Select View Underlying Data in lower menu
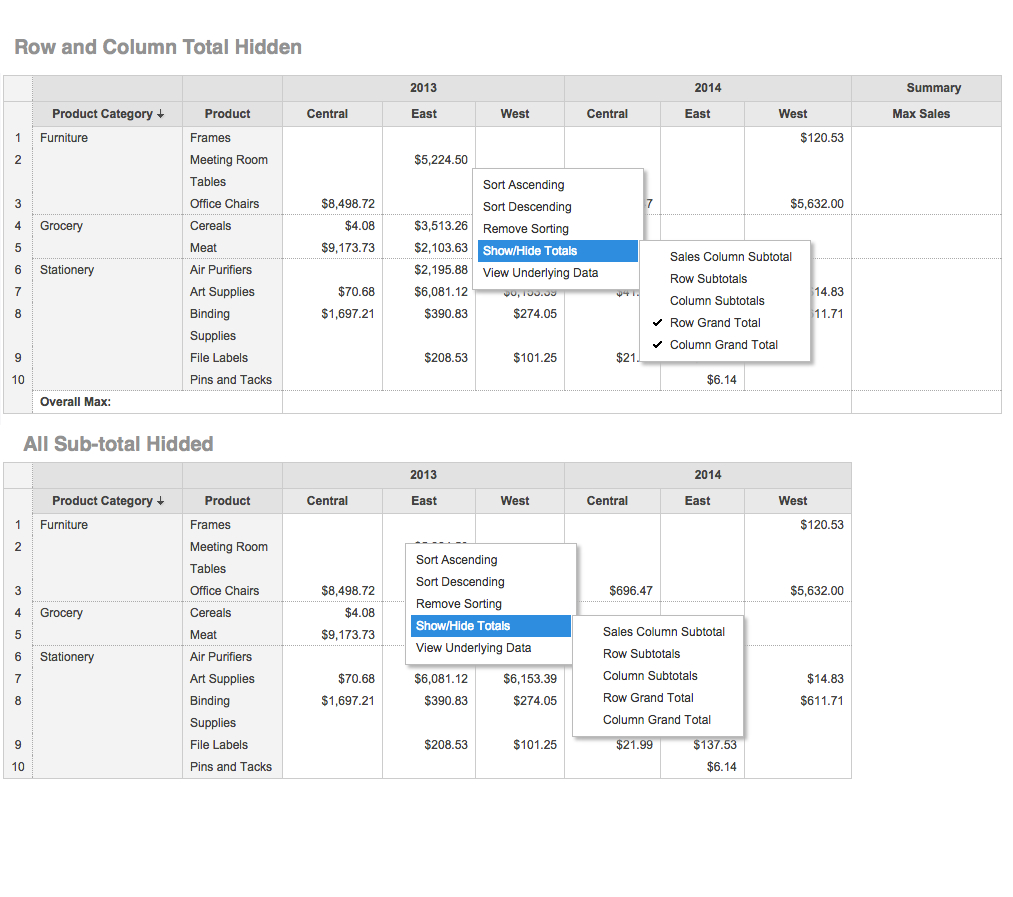The height and width of the screenshot is (897, 1013). [473, 648]
